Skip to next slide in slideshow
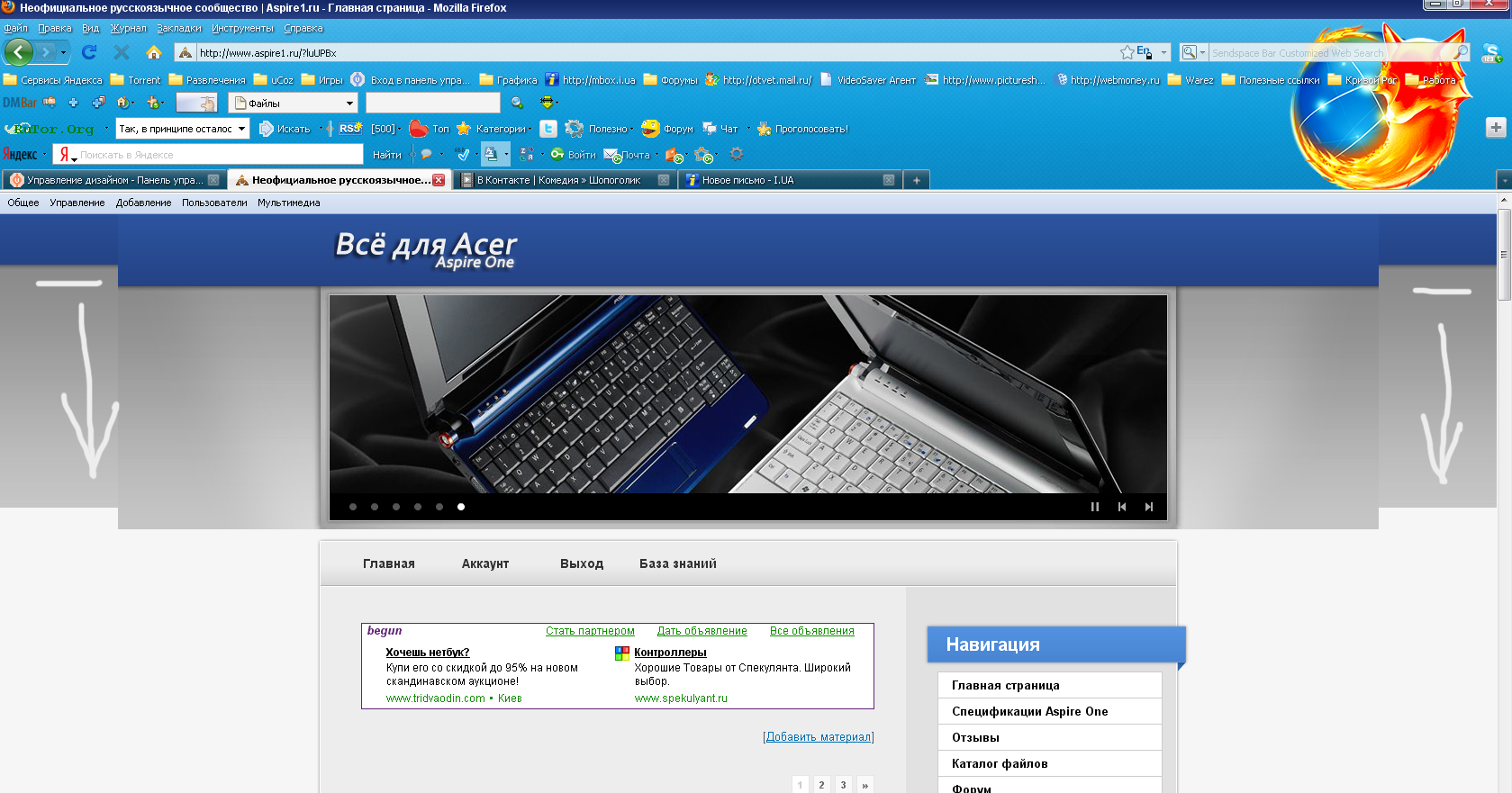The image size is (1512, 793). point(1149,507)
